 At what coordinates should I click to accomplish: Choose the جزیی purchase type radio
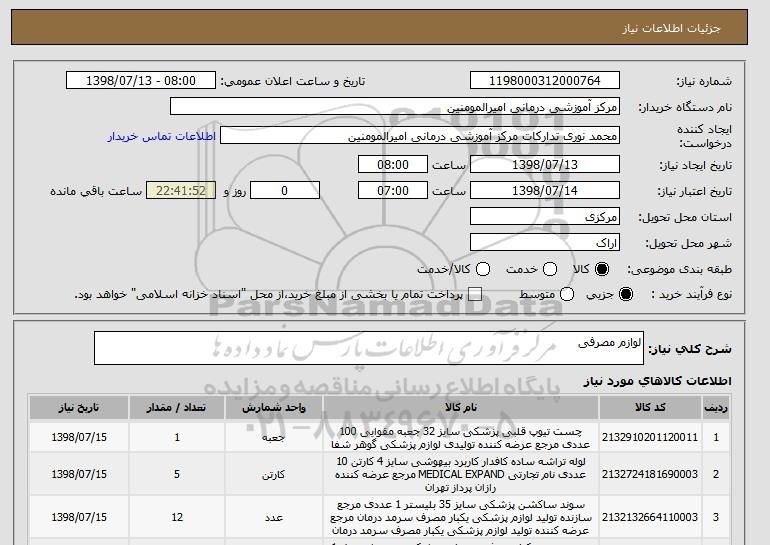(626, 294)
